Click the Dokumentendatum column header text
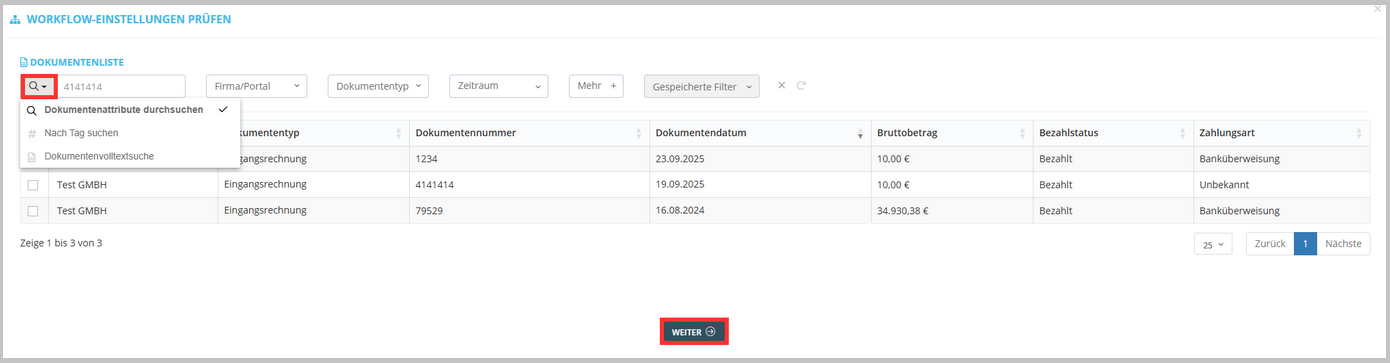The width and height of the screenshot is (1390, 363). [x=701, y=133]
